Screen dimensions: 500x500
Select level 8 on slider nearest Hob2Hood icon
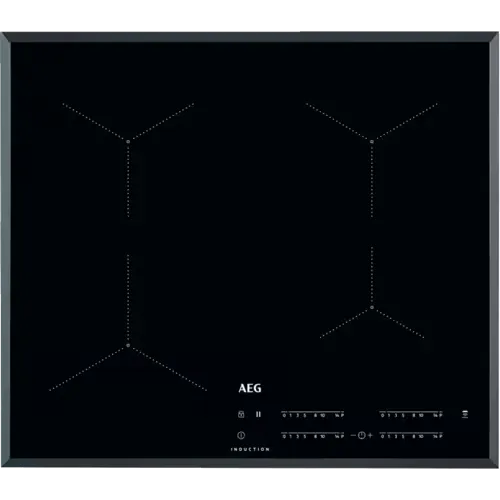pyautogui.click(x=414, y=415)
